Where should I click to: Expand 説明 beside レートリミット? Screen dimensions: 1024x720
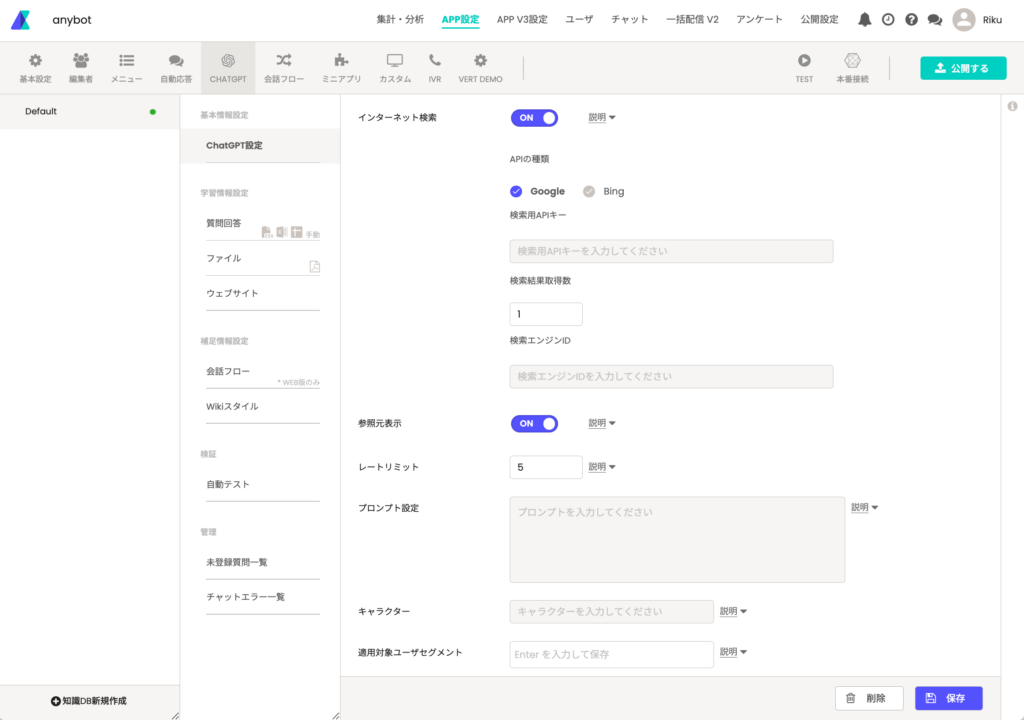602,467
